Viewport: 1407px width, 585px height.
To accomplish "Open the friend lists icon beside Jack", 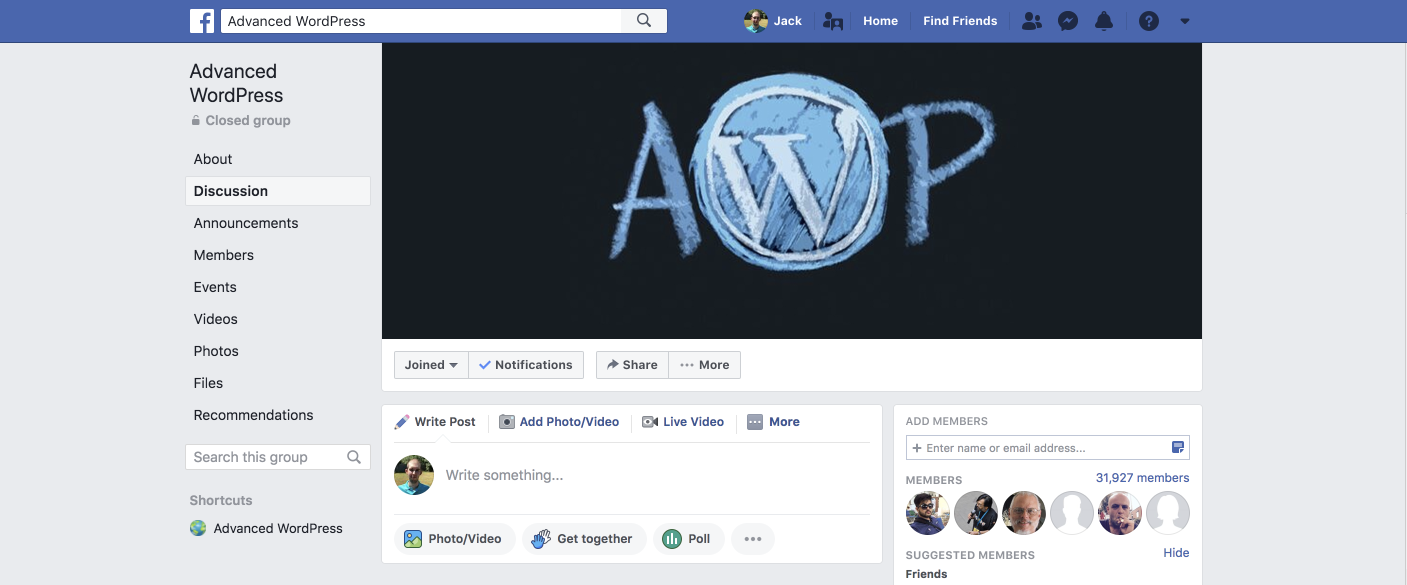I will tap(833, 21).
